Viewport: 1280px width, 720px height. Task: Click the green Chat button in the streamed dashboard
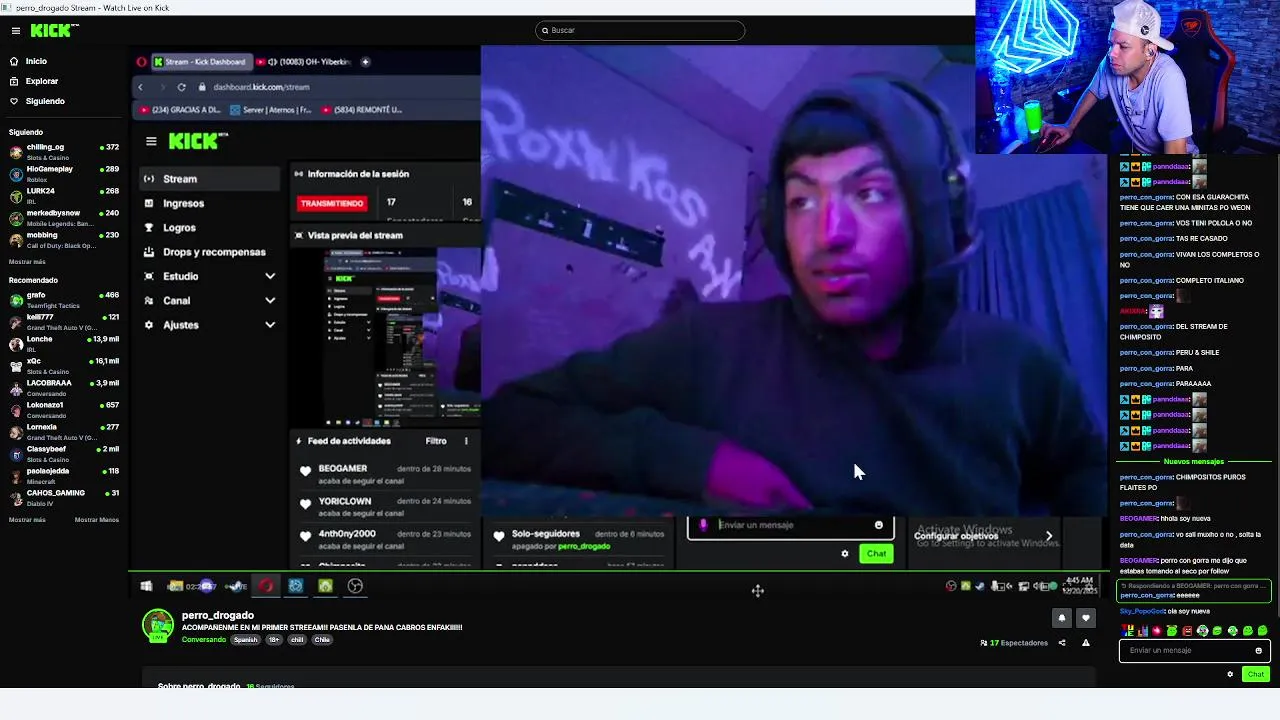pyautogui.click(x=877, y=554)
